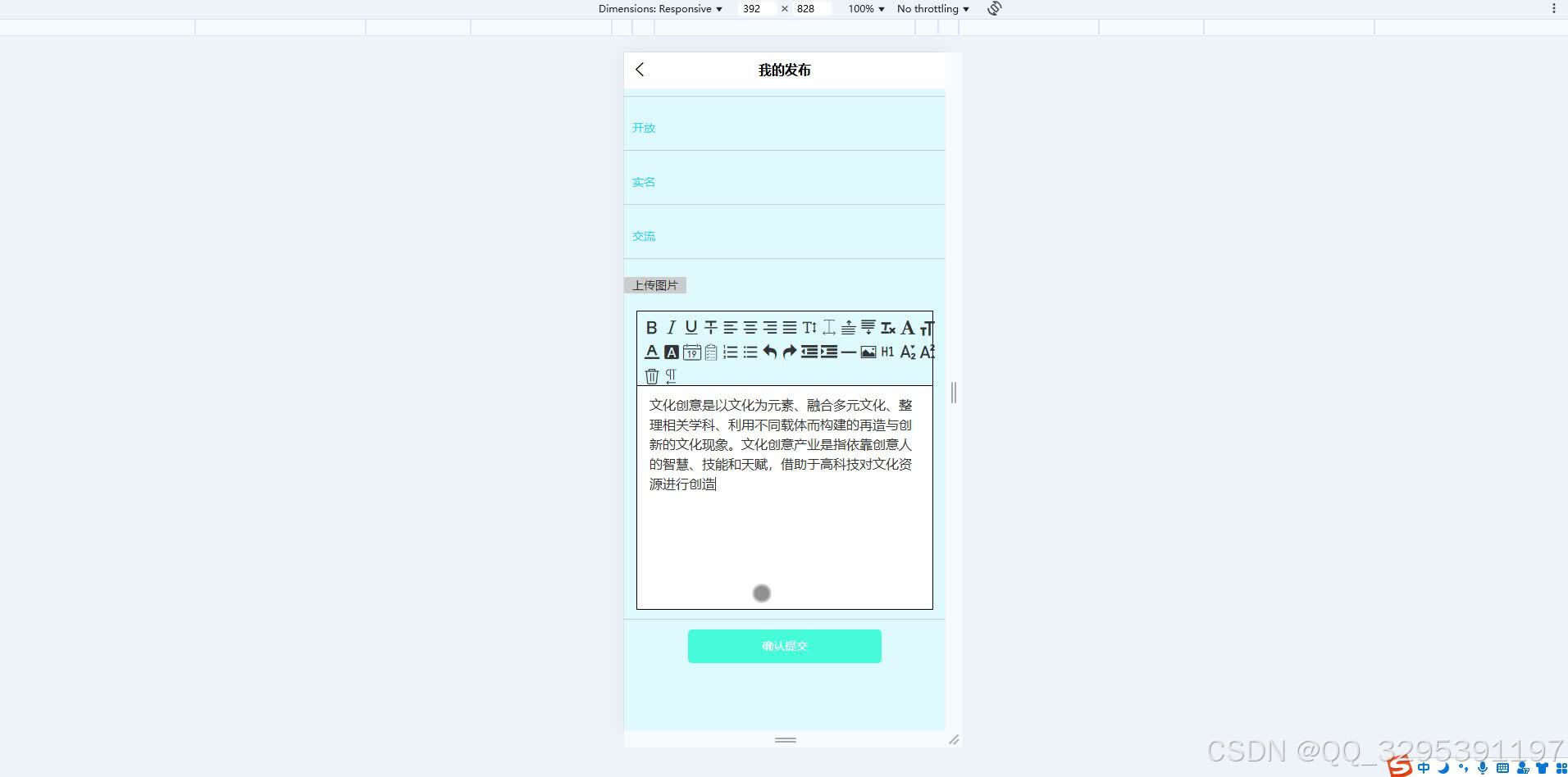Viewport: 1568px width, 777px height.
Task: Click the 上传图片 upload button
Action: click(654, 284)
